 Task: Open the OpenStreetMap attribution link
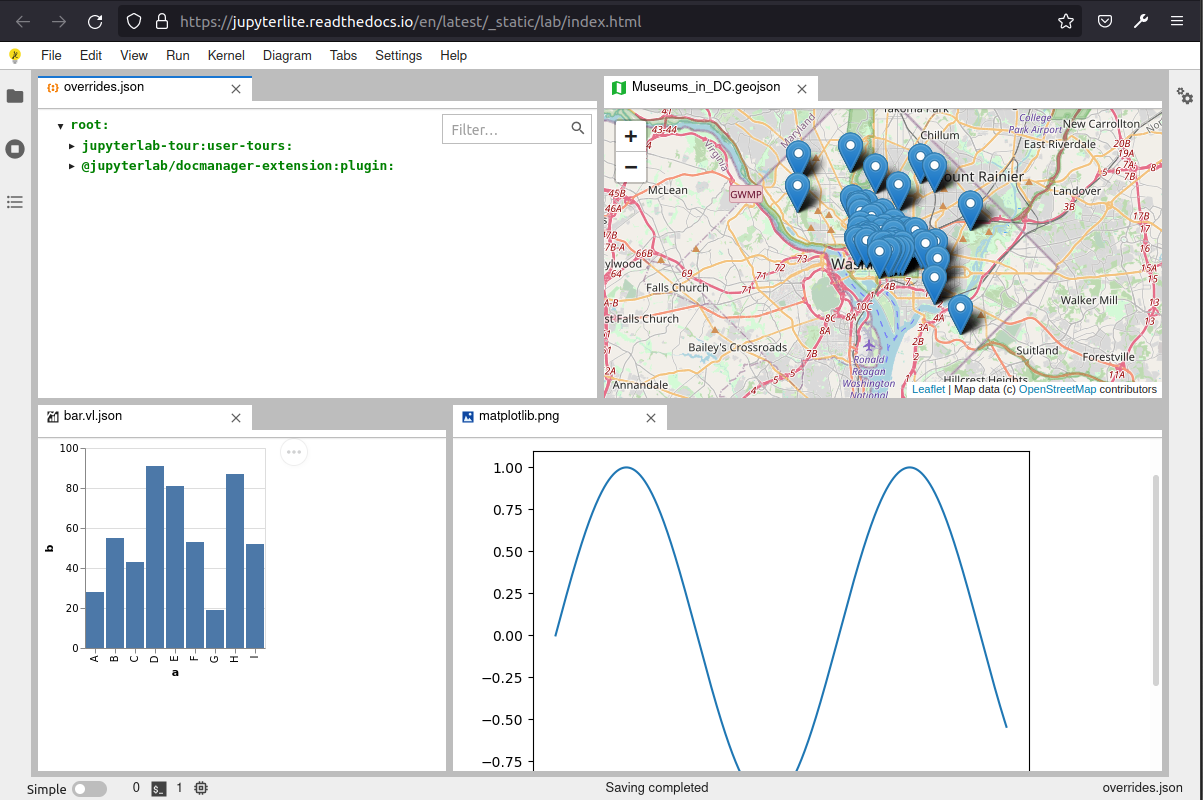[x=1057, y=389]
